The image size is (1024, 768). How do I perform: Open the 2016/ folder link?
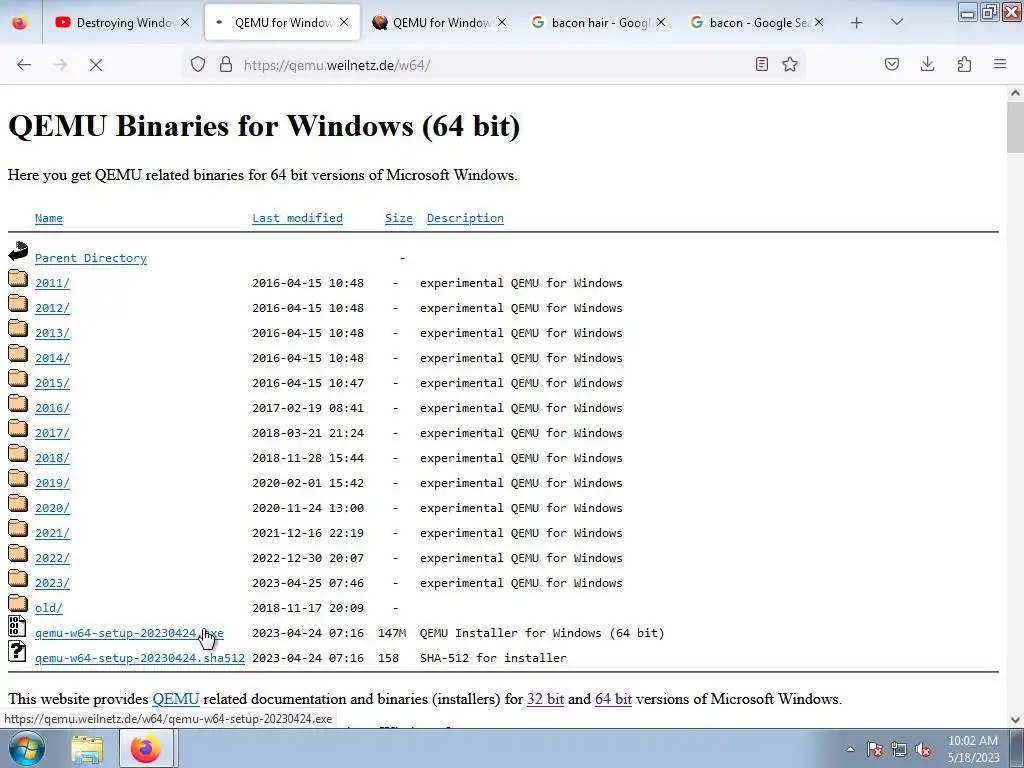pos(52,408)
